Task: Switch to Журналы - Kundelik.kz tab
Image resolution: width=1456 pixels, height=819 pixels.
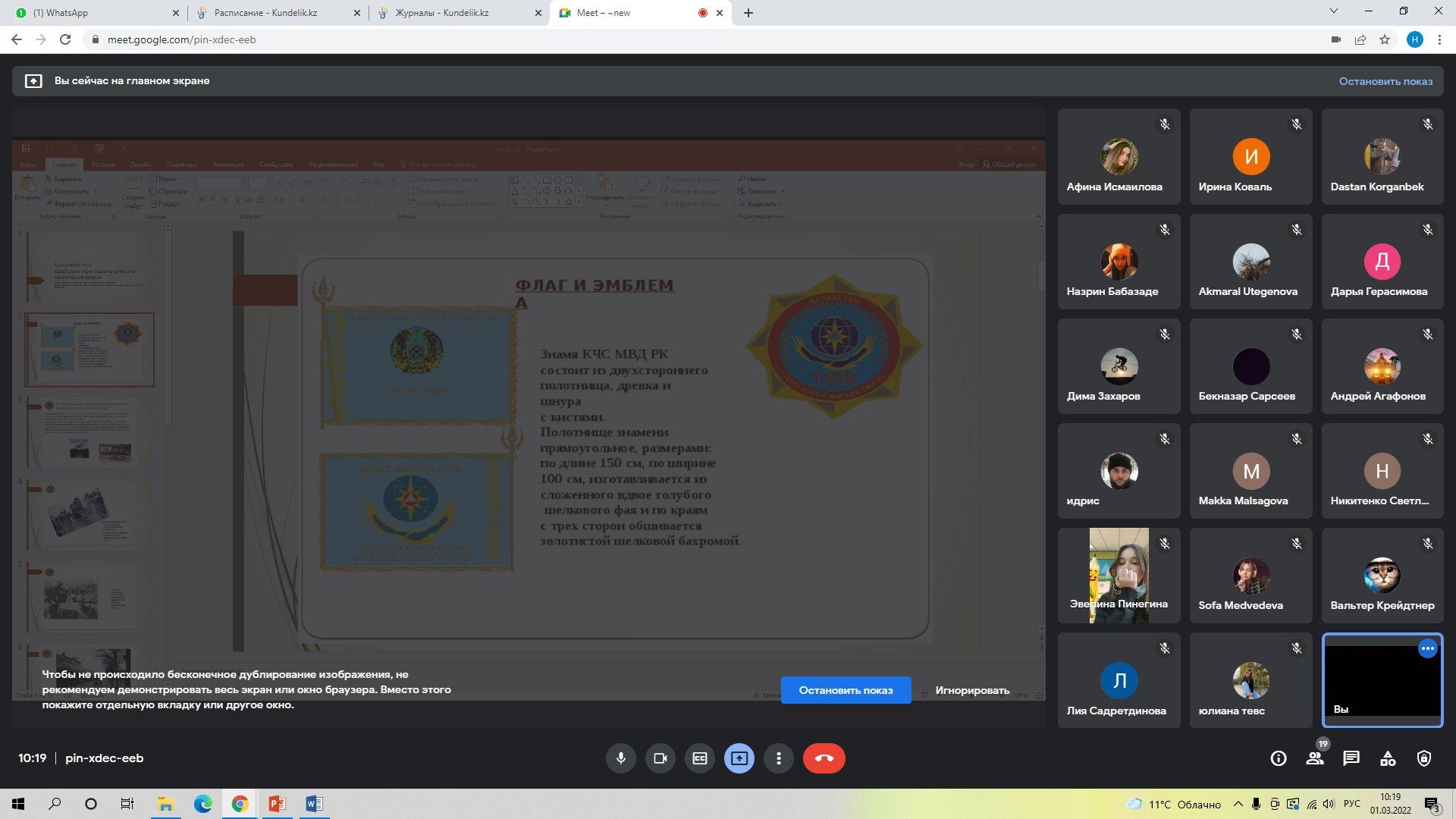Action: tap(441, 13)
